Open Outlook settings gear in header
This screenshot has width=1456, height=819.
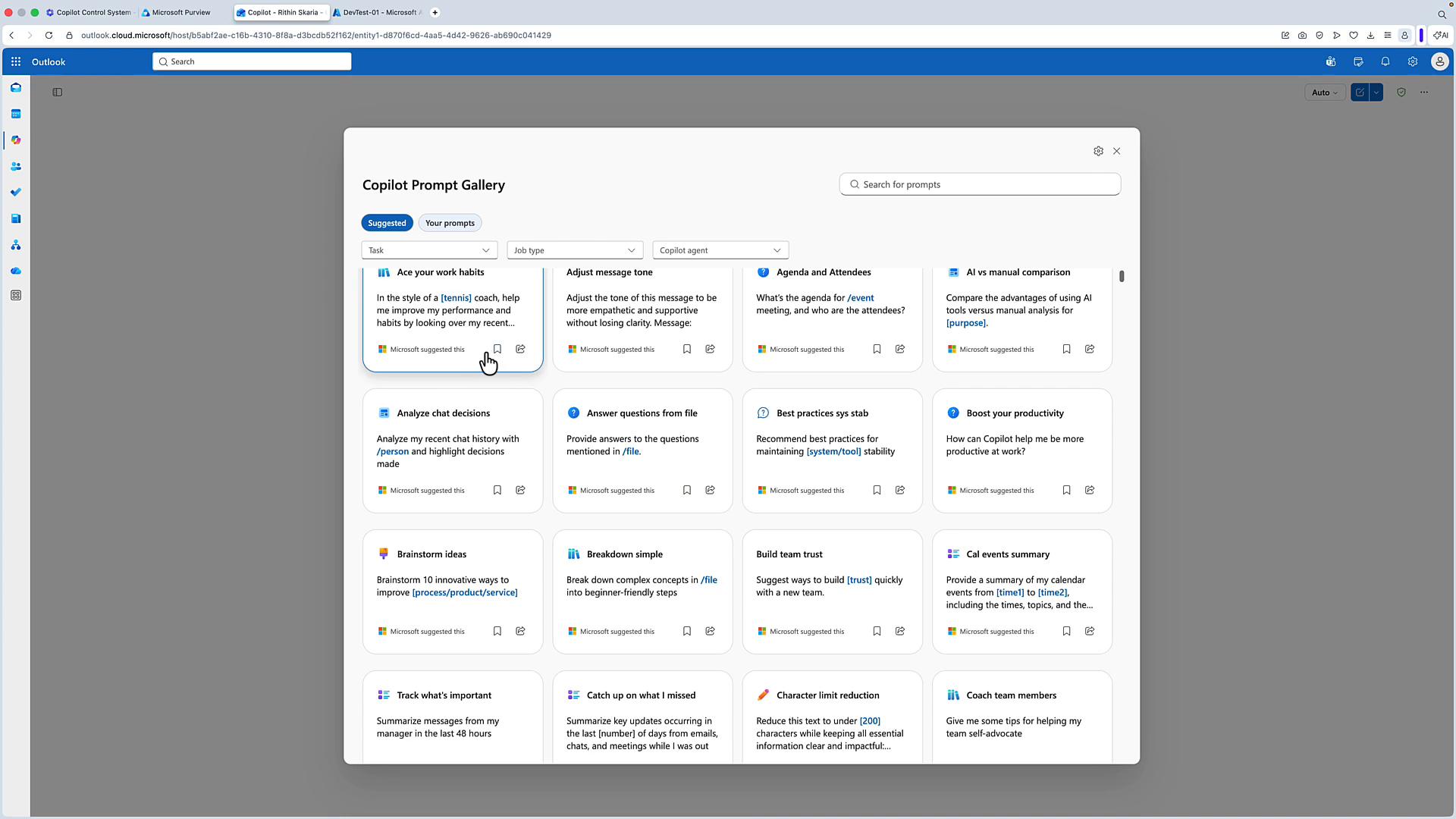coord(1412,61)
